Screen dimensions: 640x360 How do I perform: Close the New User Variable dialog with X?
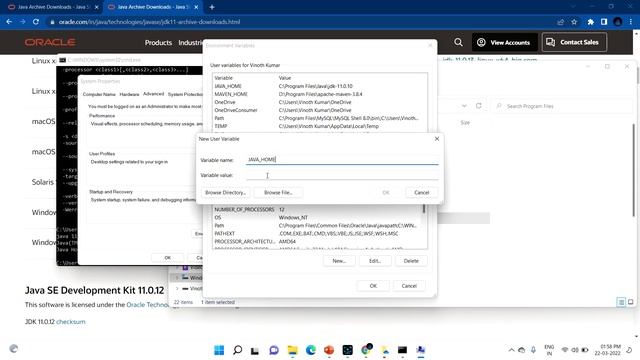click(x=437, y=139)
